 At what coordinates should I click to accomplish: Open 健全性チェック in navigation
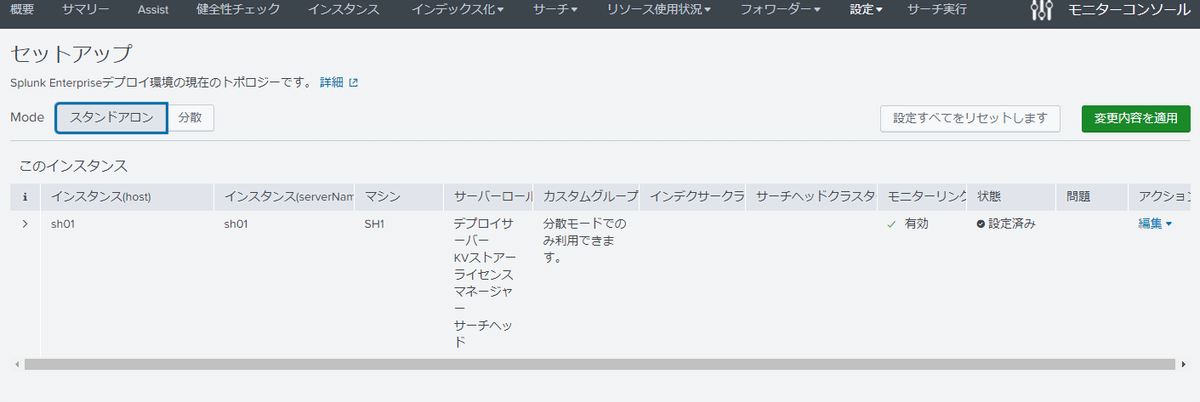tap(238, 11)
